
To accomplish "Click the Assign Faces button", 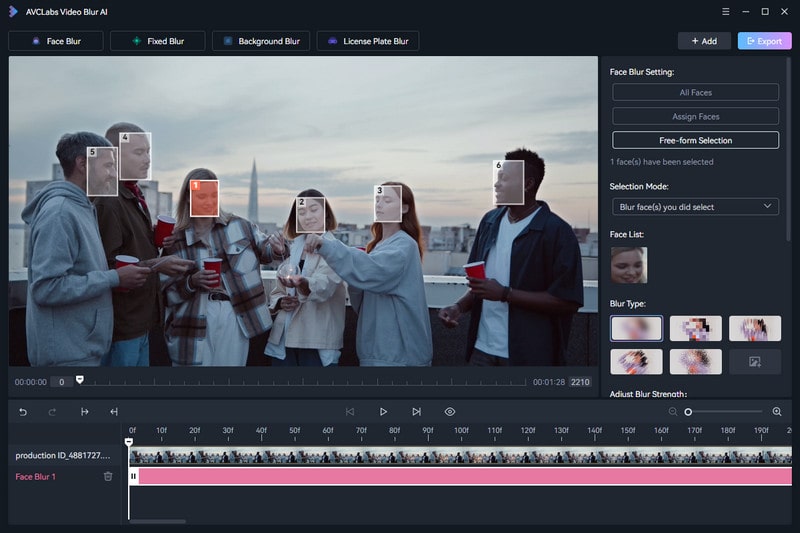I will click(695, 116).
